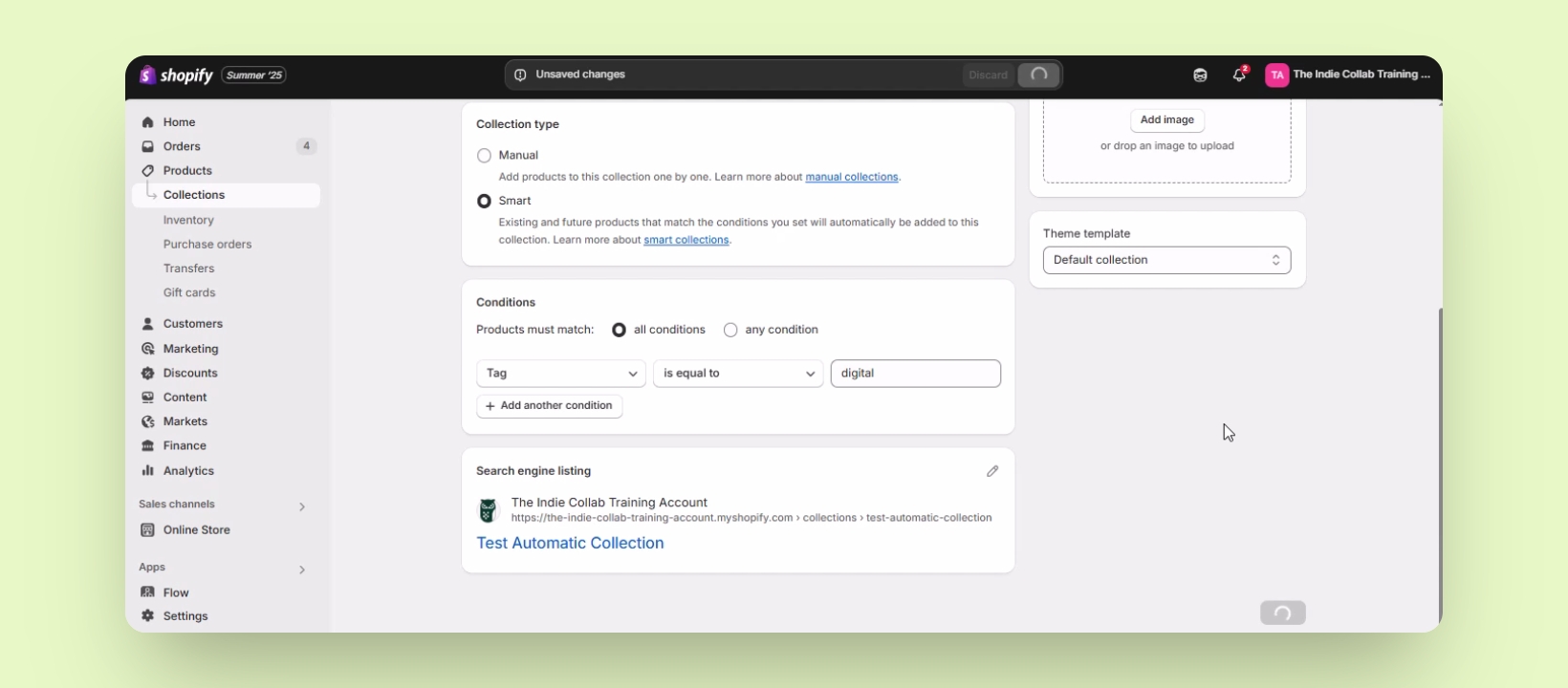Open Collections in the sidebar
Image resolution: width=1568 pixels, height=688 pixels.
[226, 195]
